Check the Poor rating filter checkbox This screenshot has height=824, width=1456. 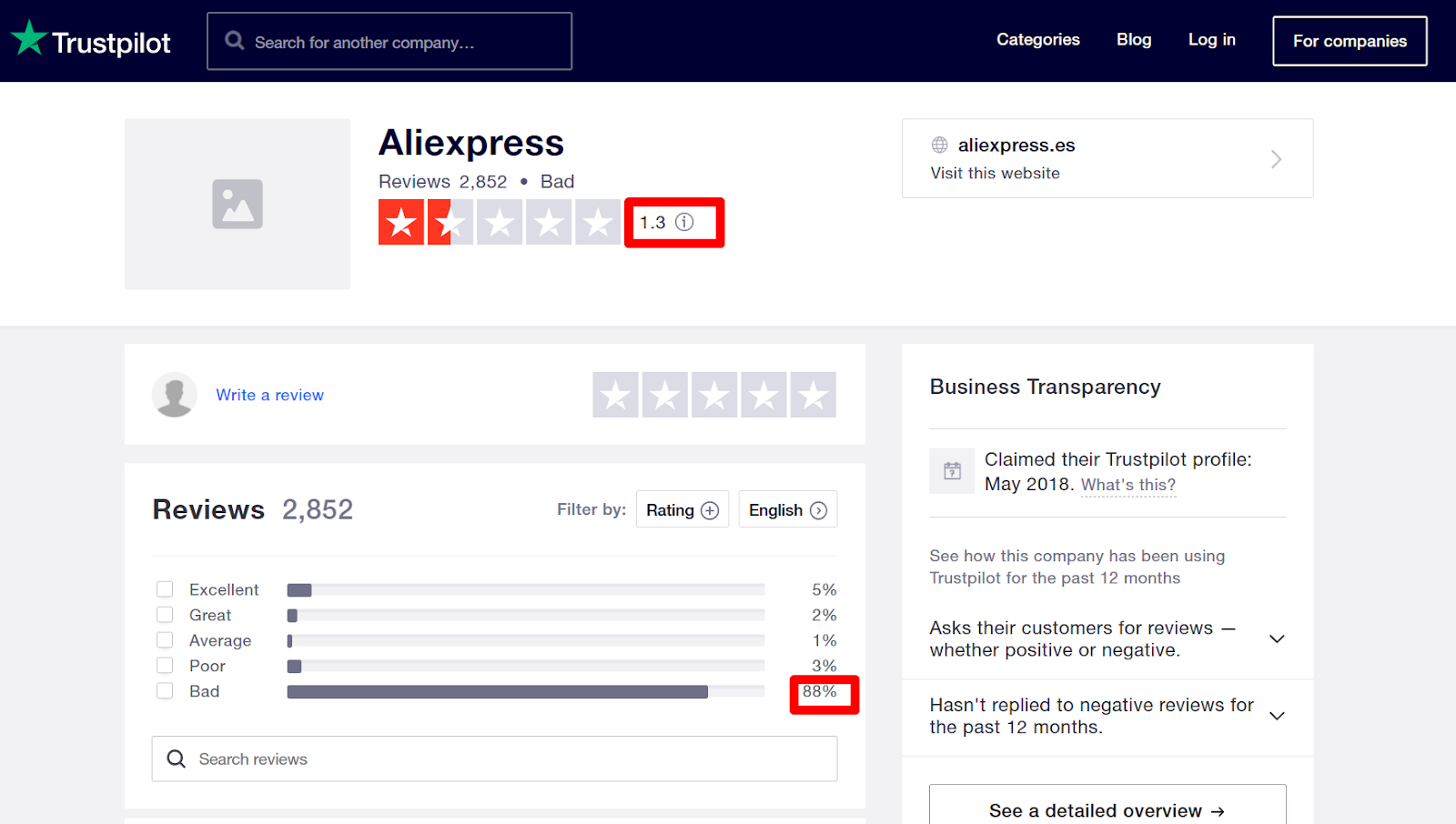pyautogui.click(x=165, y=666)
